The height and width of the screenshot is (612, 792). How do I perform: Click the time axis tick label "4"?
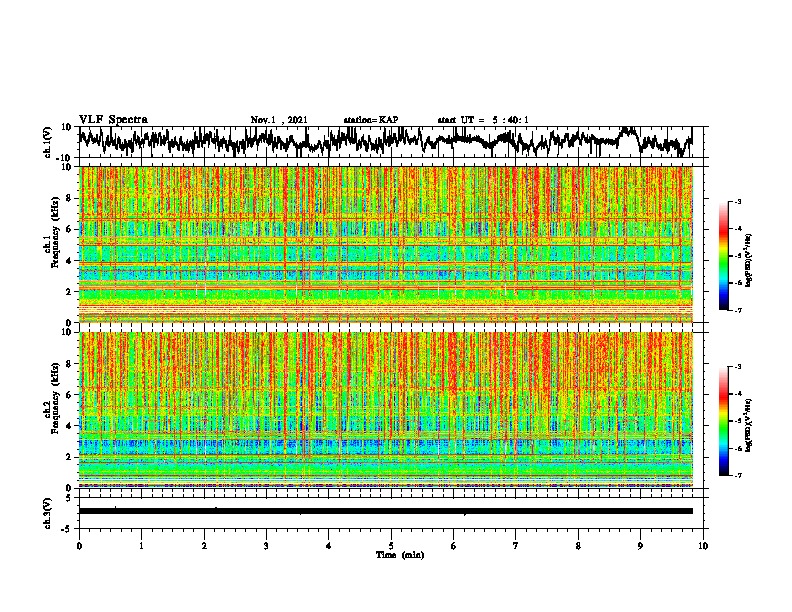coord(329,546)
